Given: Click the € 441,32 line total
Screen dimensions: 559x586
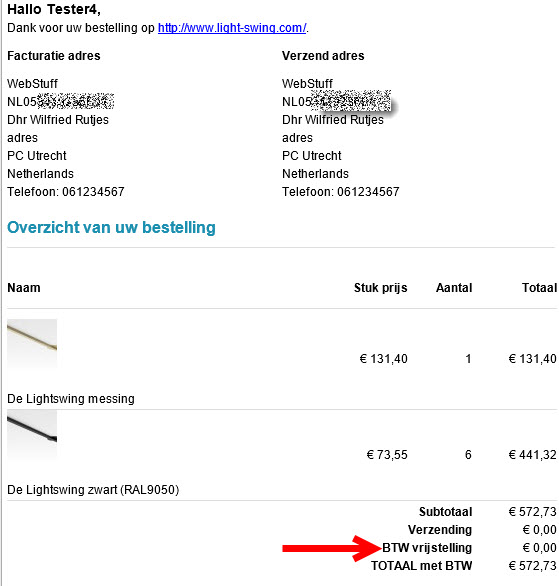Looking at the screenshot, I should 532,455.
